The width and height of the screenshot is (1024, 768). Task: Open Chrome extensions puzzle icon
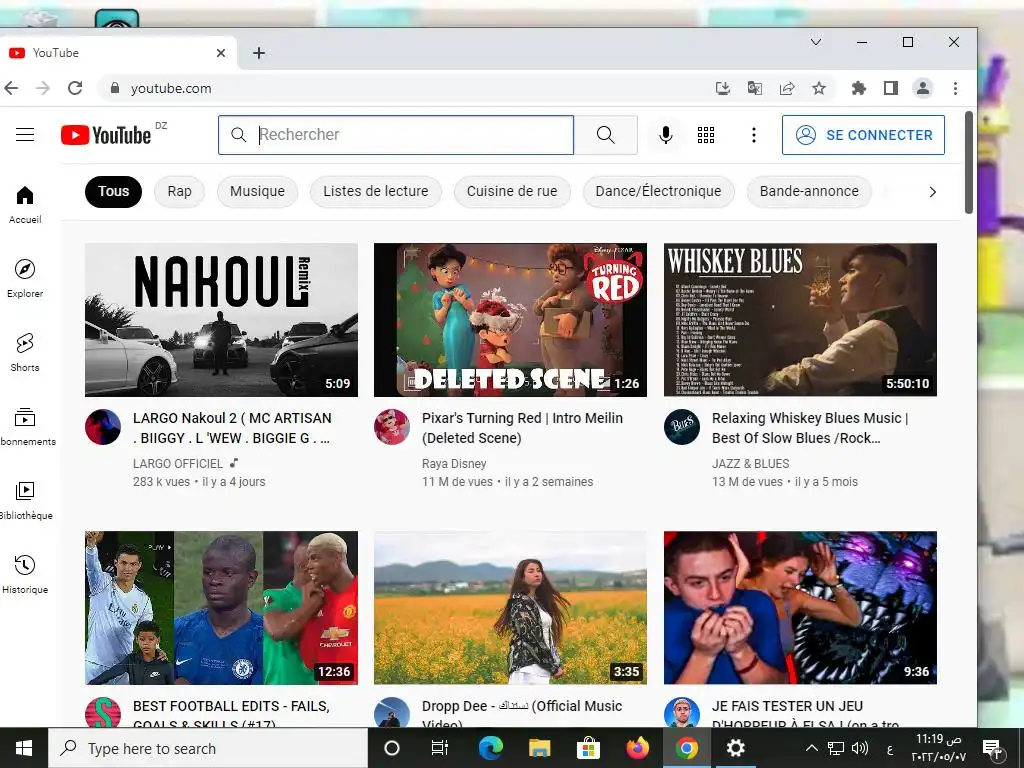[859, 88]
